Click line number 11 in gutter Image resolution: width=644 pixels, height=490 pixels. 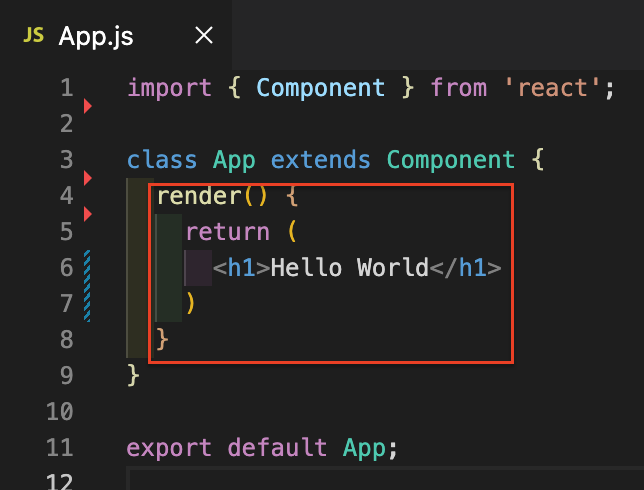[60, 447]
